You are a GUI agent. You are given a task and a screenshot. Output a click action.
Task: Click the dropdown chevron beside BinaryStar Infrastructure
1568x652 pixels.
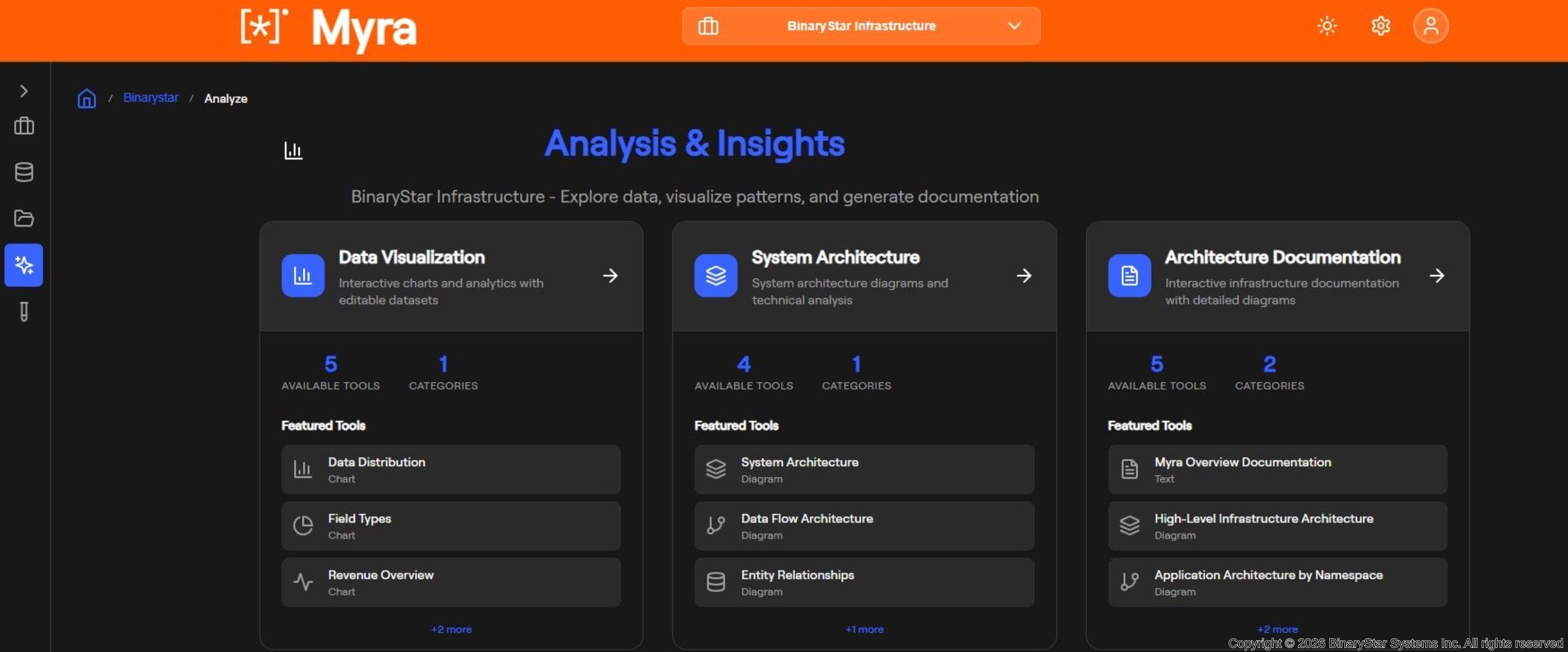(x=1014, y=26)
